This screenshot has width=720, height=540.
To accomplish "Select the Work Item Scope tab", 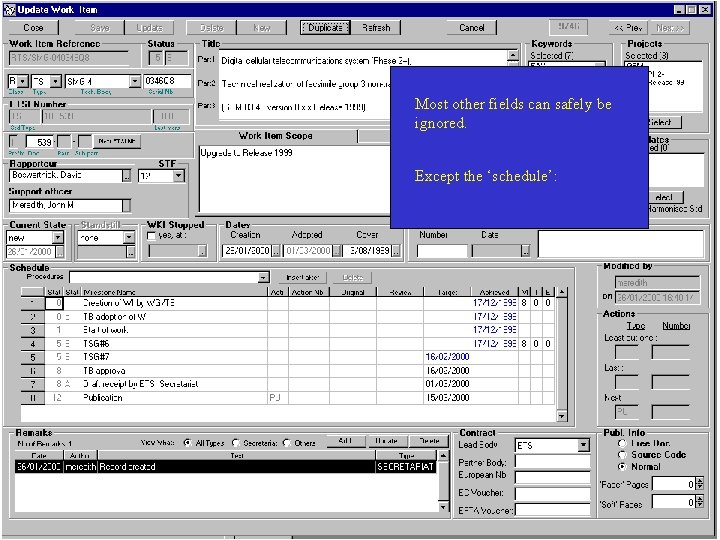I will point(276,136).
